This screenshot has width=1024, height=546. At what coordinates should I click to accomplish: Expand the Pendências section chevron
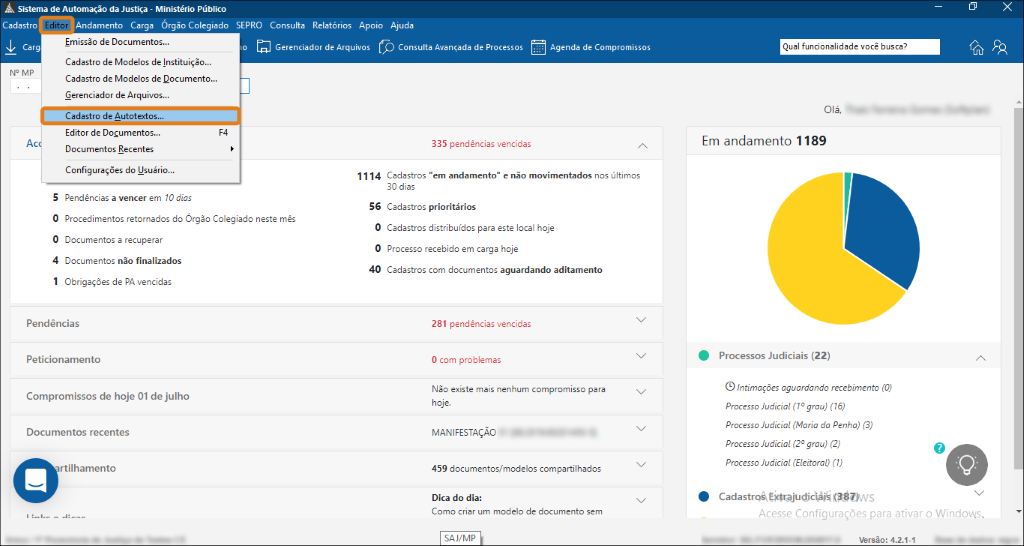[x=641, y=320]
